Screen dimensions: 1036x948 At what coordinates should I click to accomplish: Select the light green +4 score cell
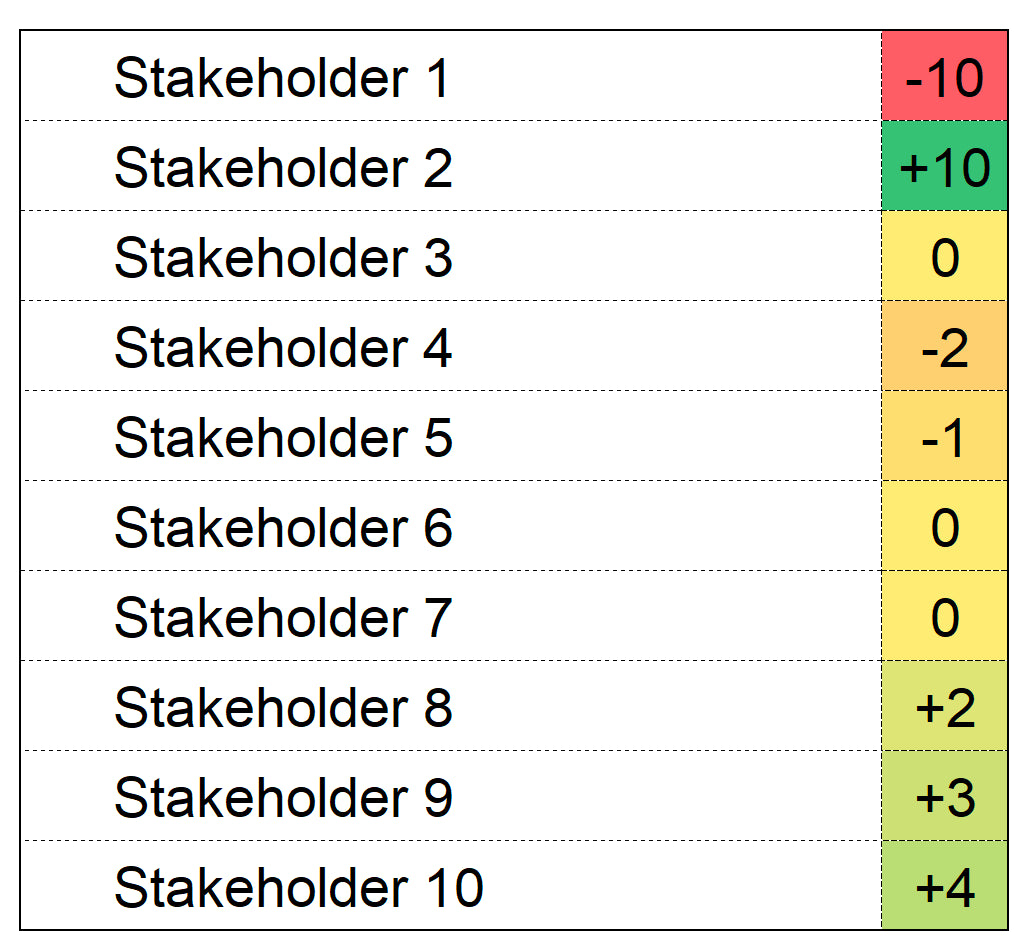click(x=945, y=887)
